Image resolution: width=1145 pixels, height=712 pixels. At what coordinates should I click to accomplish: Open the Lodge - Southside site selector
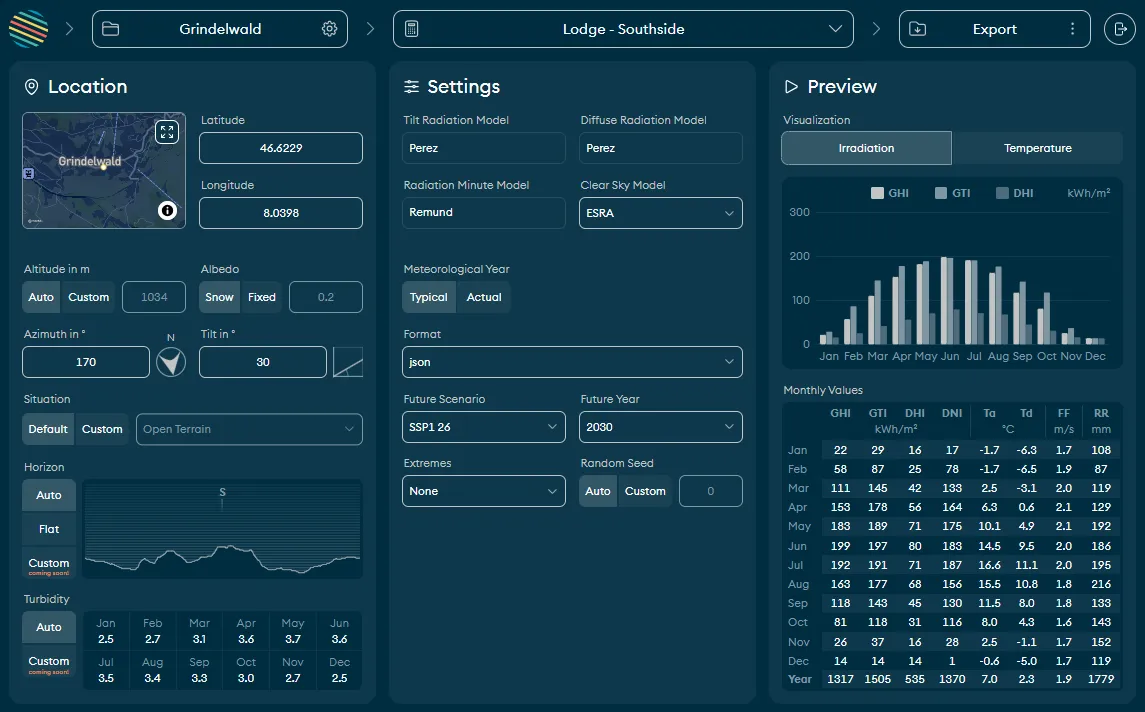coord(623,29)
